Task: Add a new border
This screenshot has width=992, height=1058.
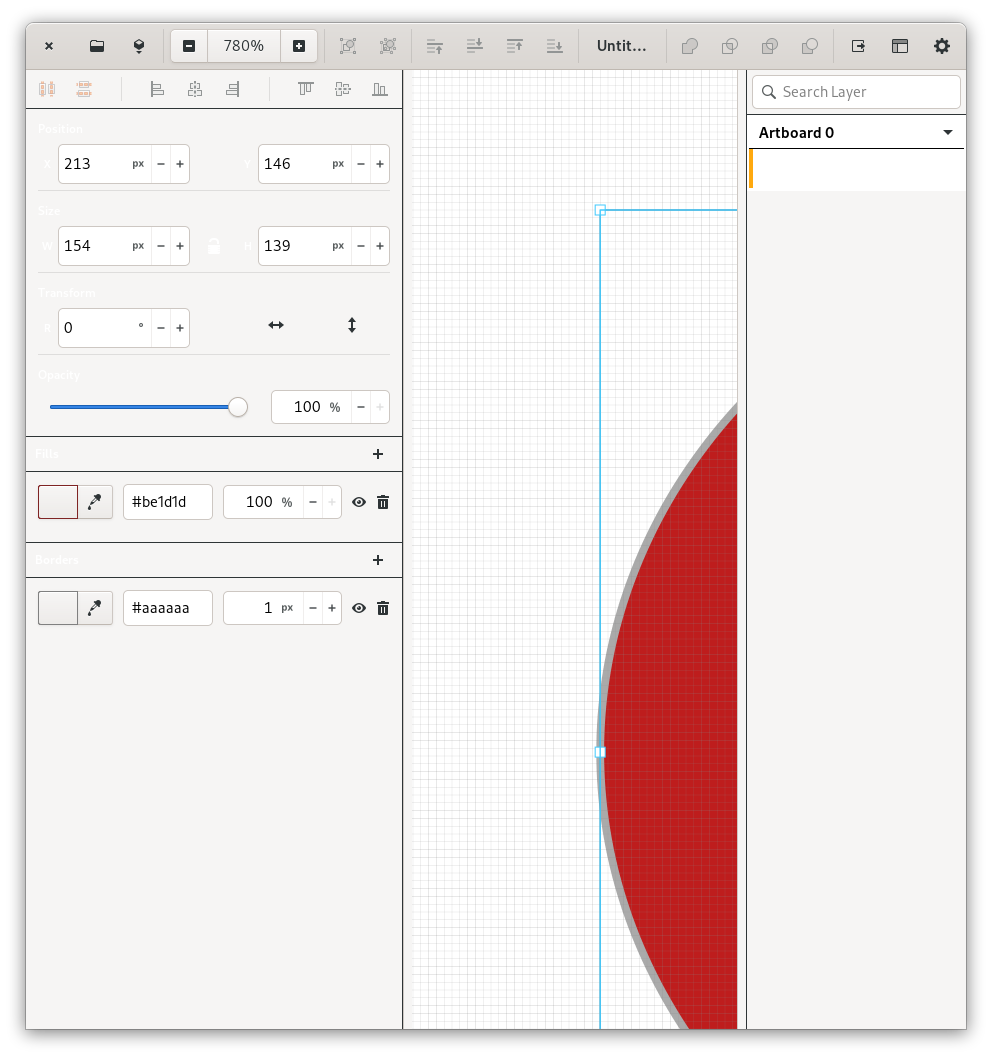Action: click(x=378, y=560)
